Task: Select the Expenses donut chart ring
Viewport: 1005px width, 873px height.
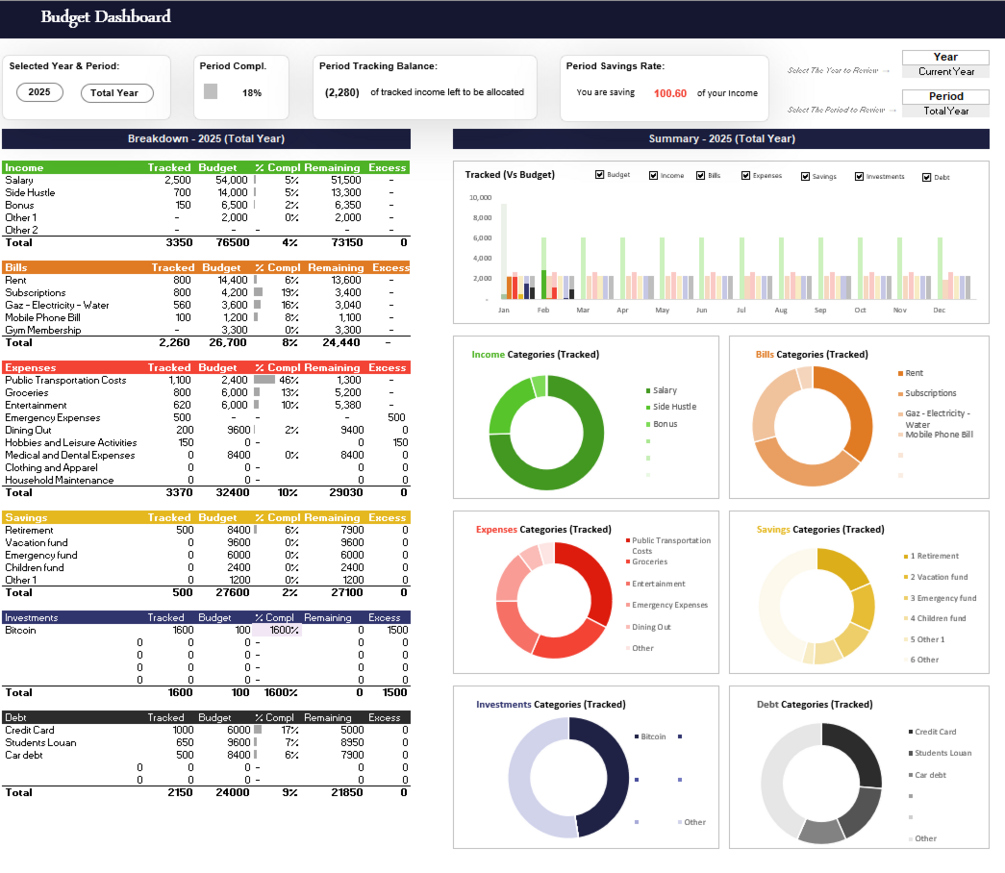Action: [554, 601]
